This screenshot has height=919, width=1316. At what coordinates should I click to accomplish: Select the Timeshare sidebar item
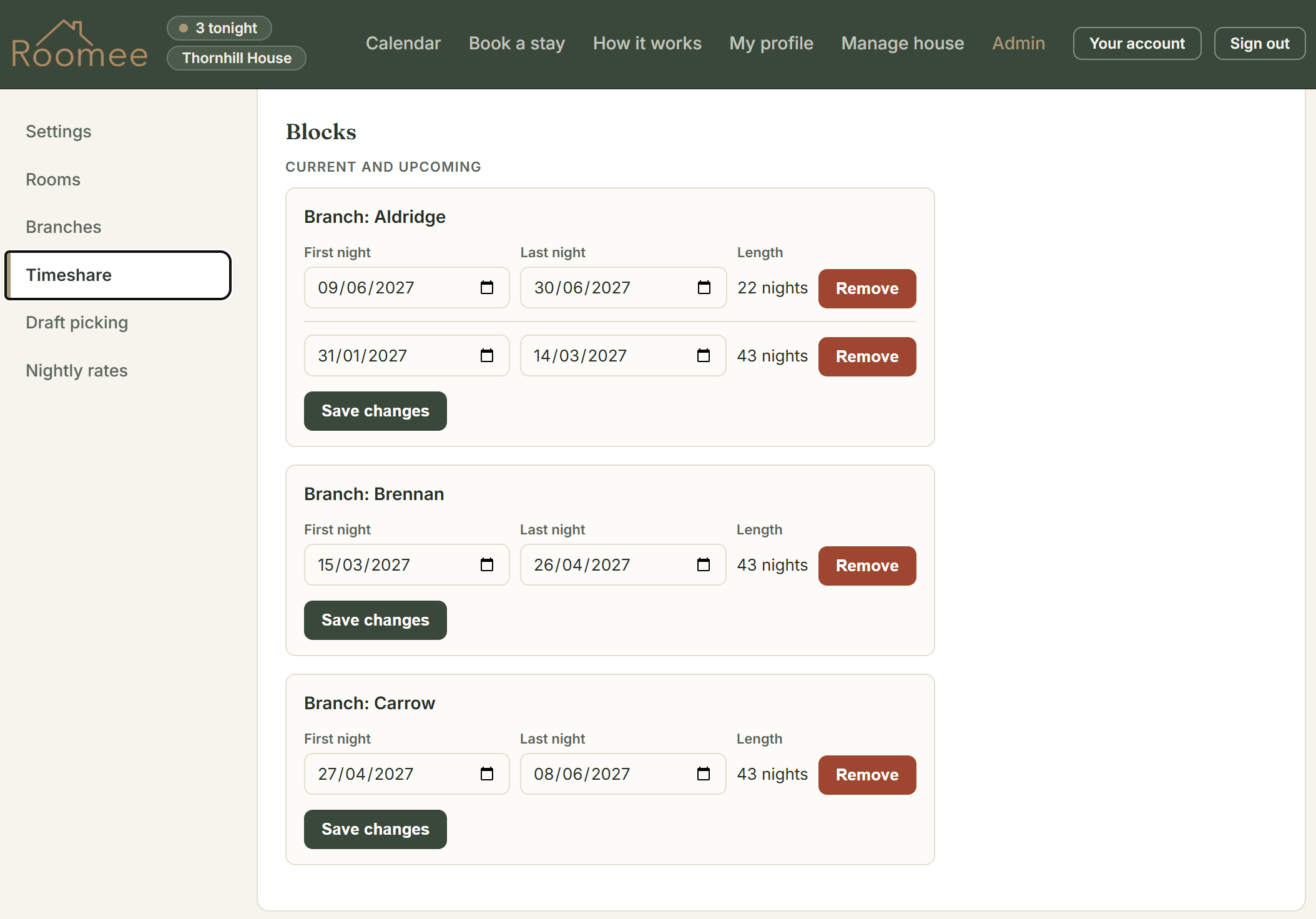pos(118,275)
